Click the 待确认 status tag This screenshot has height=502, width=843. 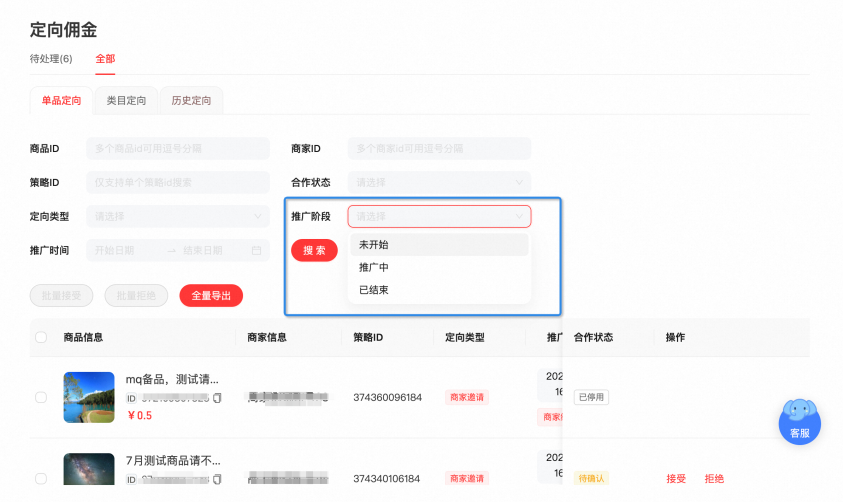(x=591, y=478)
